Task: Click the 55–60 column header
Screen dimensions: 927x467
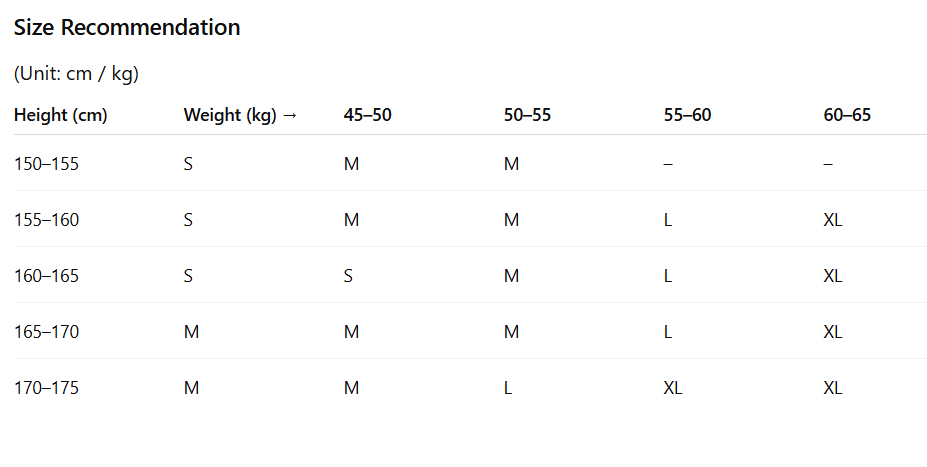Action: 687,115
